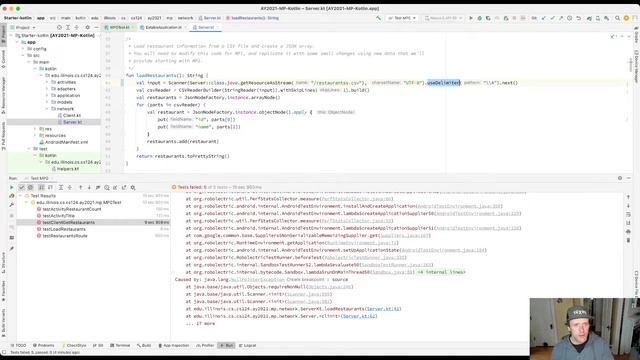The image size is (640, 360).
Task: Start debugging with the green bug icon
Action: tap(480, 18)
